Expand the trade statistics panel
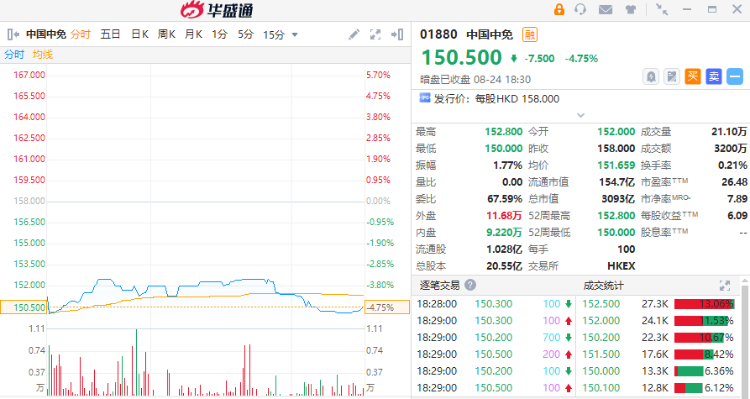Image resolution: width=750 pixels, height=399 pixels. (725, 286)
